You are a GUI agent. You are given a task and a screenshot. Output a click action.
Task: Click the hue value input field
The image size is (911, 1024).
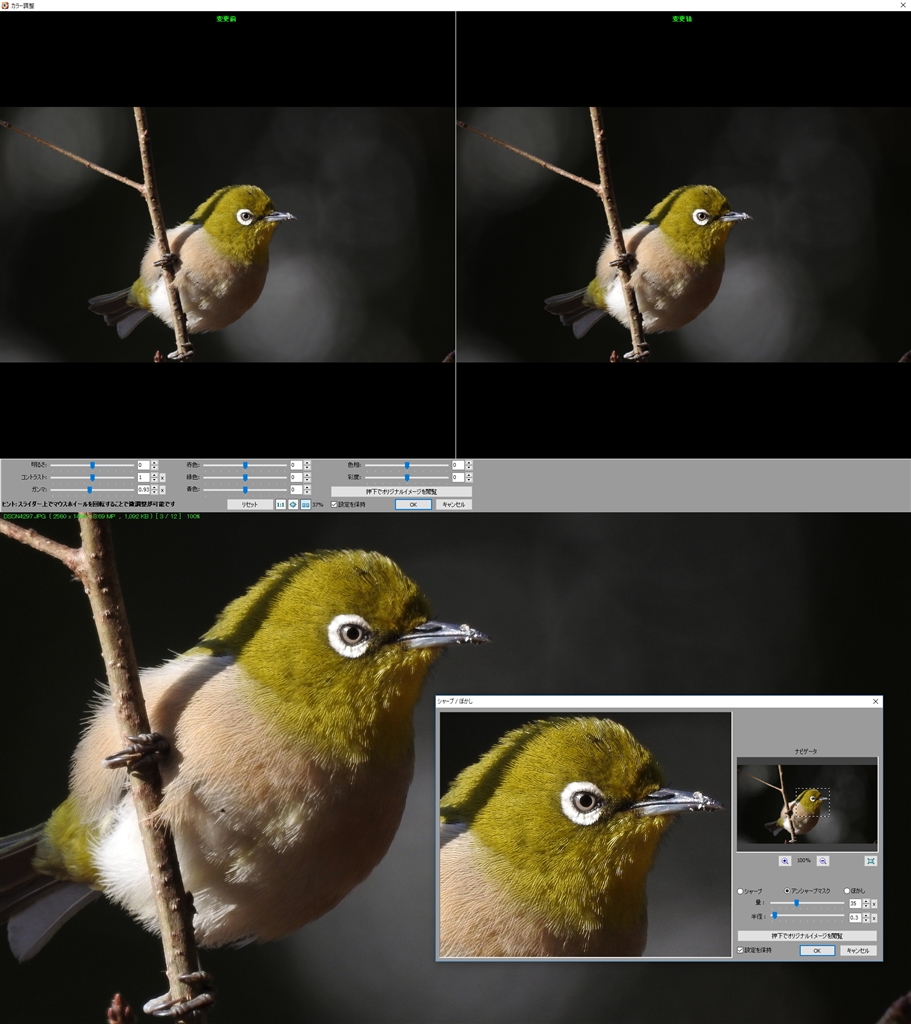point(458,465)
